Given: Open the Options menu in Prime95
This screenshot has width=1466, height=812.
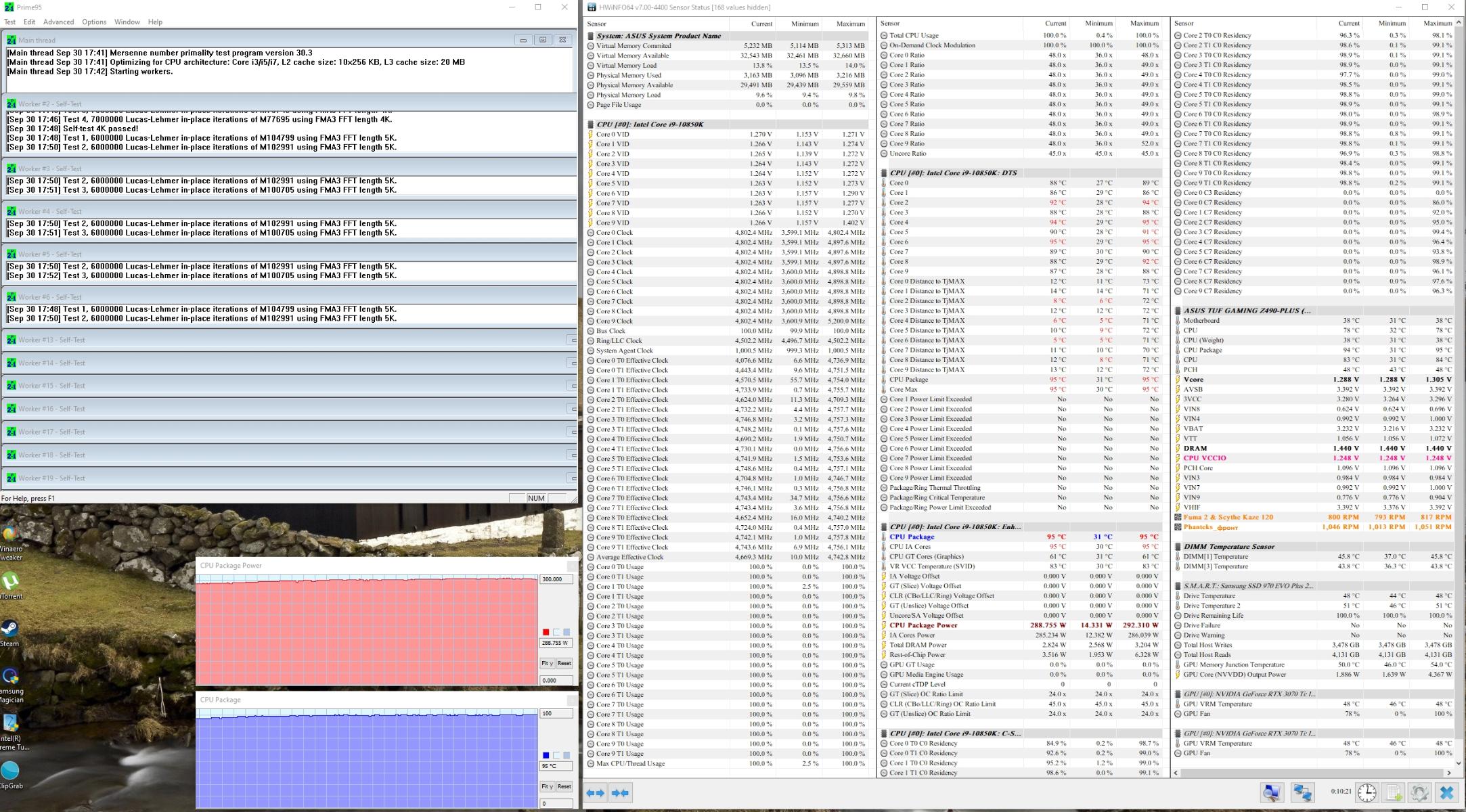Looking at the screenshot, I should pyautogui.click(x=94, y=22).
